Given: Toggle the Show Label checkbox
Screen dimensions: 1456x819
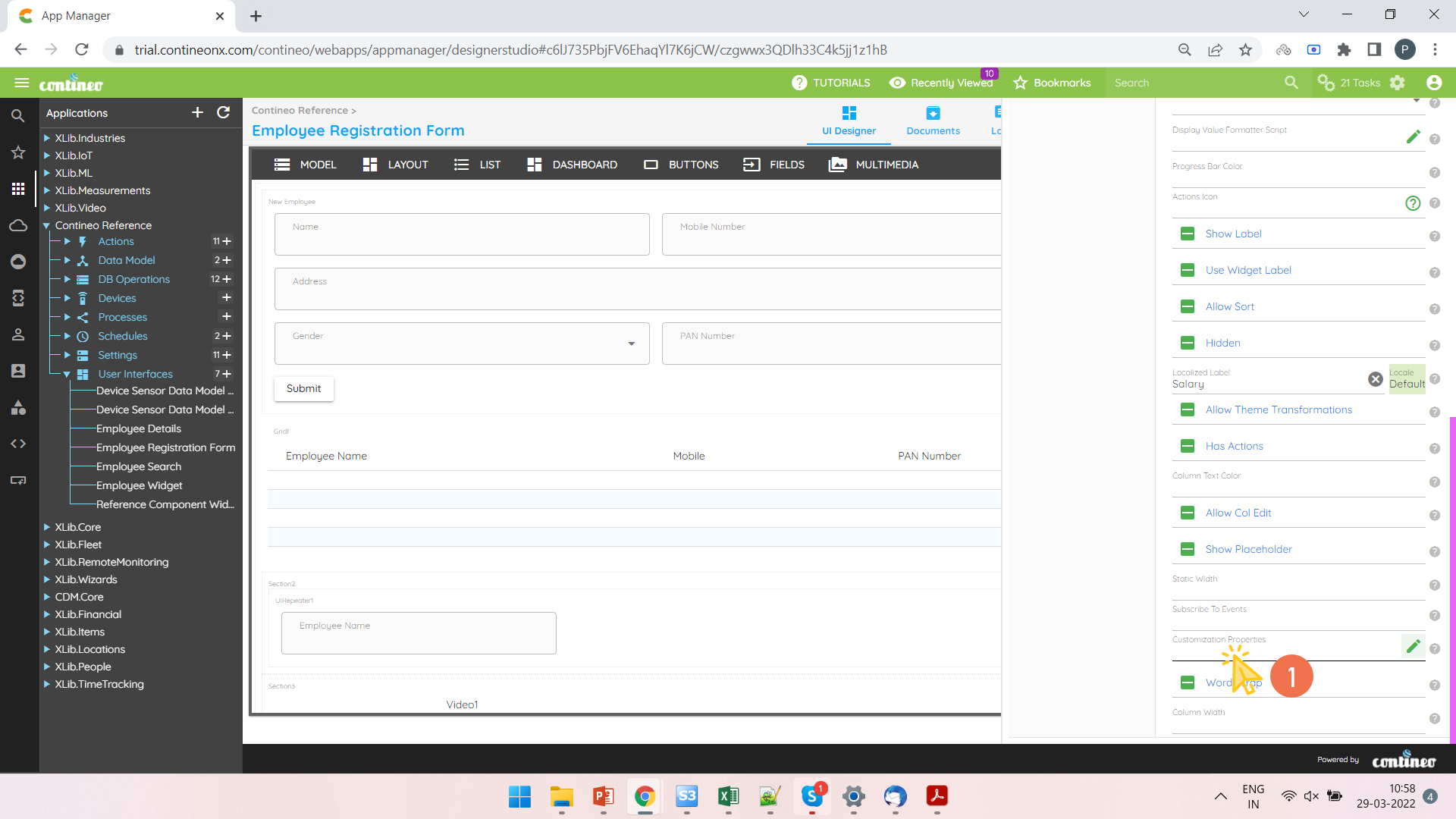Looking at the screenshot, I should (x=1188, y=234).
